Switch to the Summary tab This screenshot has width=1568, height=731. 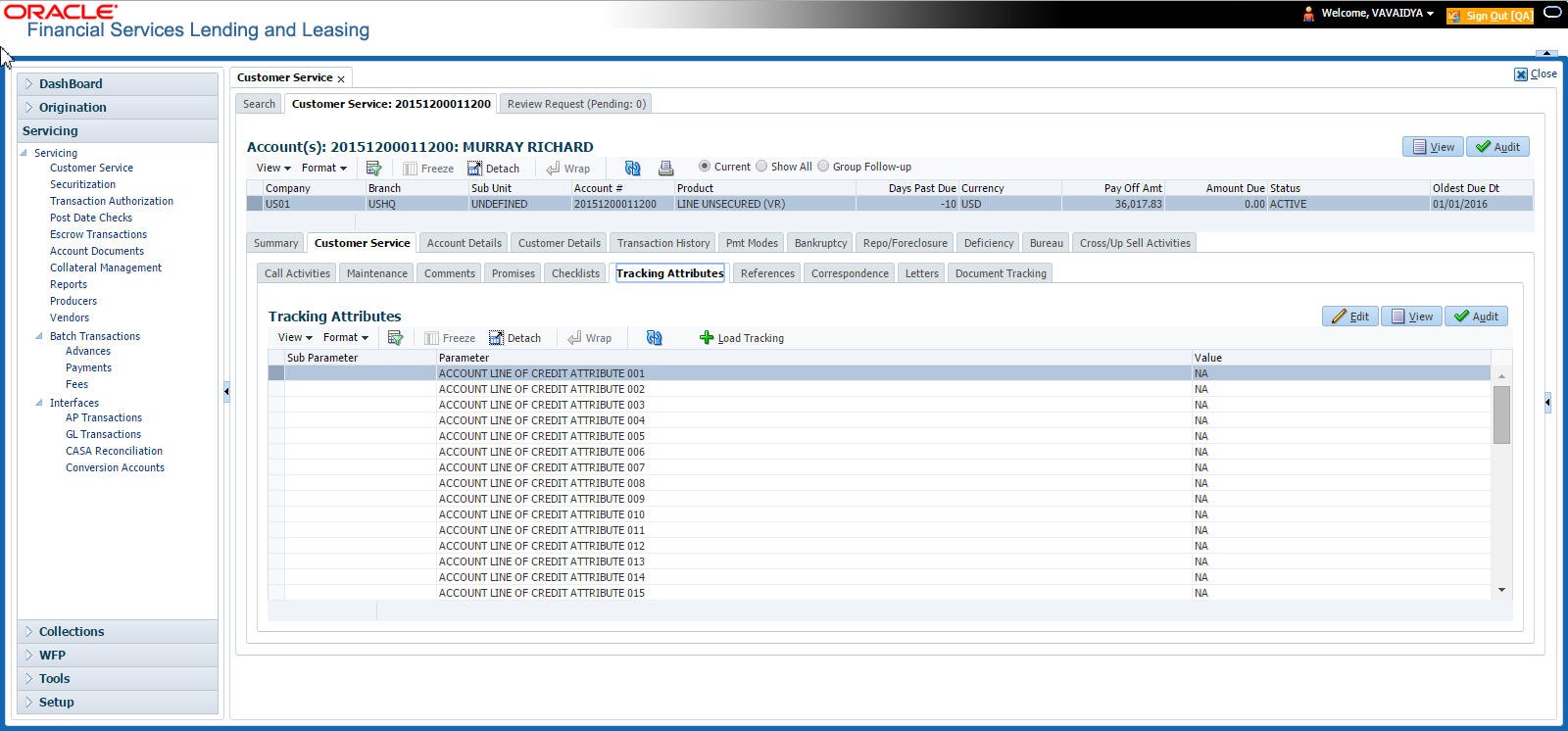coord(275,243)
